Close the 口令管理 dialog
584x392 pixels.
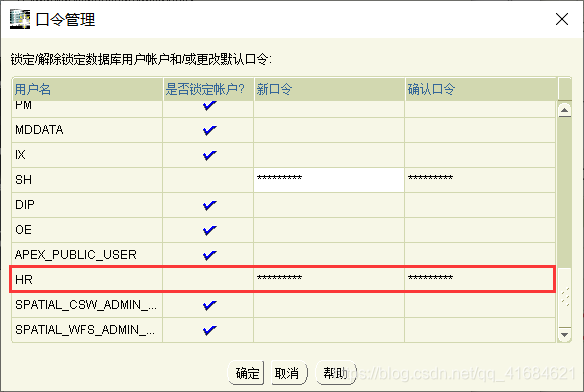(x=562, y=19)
